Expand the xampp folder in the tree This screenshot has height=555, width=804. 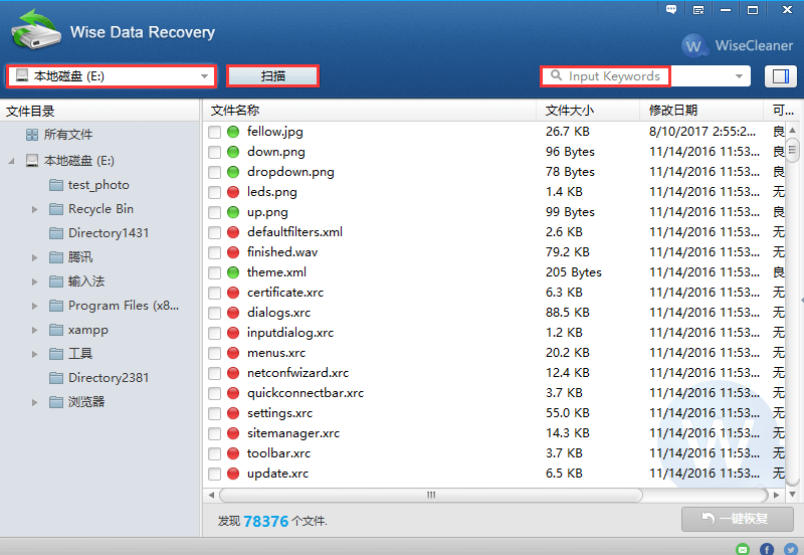[35, 330]
